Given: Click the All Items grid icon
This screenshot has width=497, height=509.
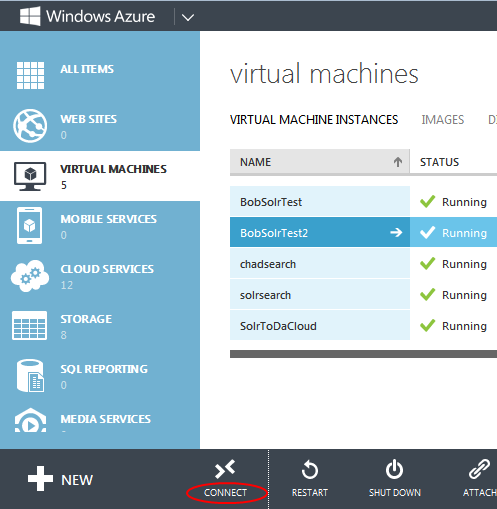Looking at the screenshot, I should pos(30,75).
